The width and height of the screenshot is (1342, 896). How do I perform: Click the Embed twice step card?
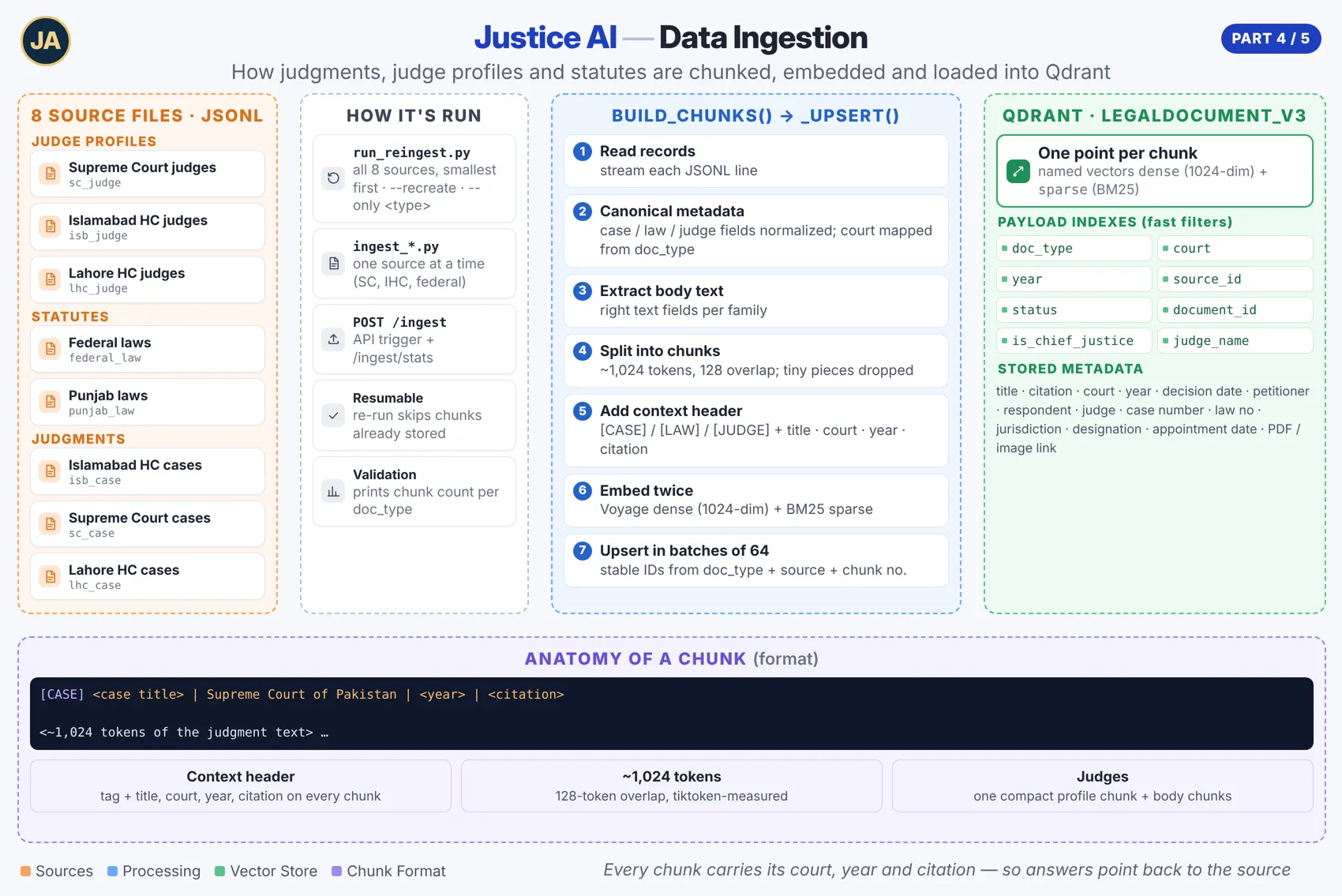point(756,500)
